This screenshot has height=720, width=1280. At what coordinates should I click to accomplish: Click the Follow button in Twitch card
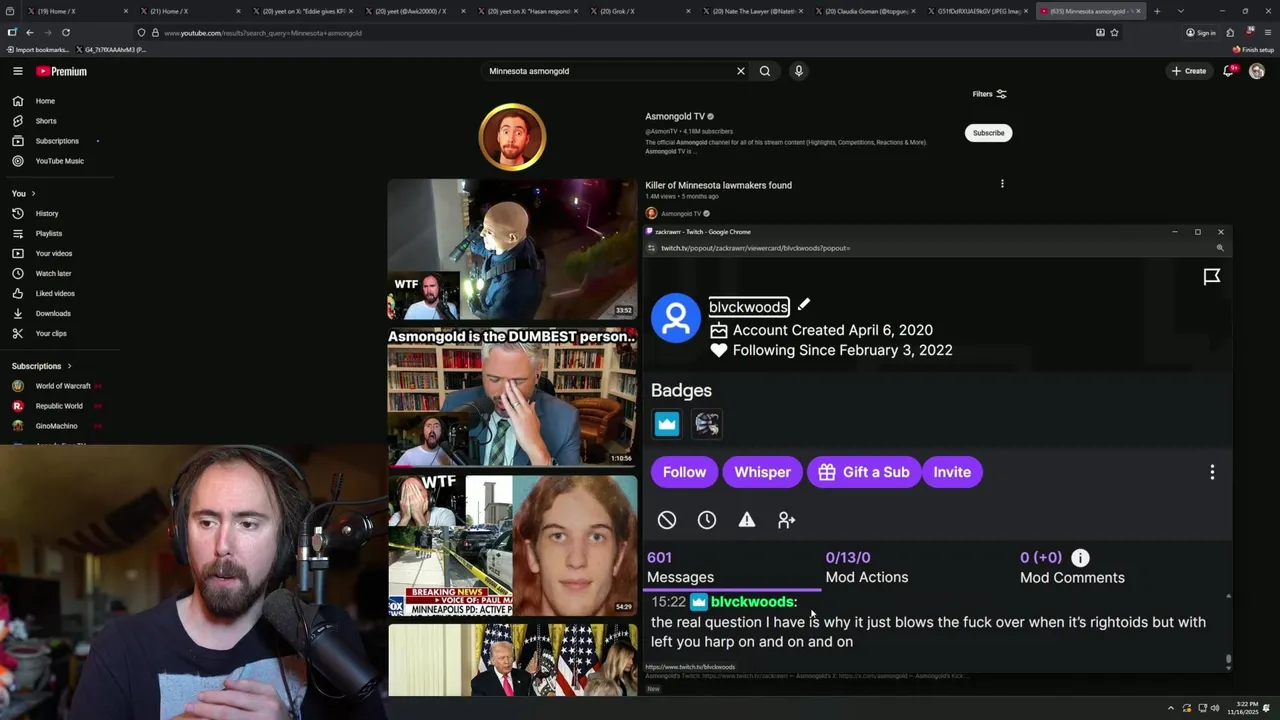click(x=684, y=472)
